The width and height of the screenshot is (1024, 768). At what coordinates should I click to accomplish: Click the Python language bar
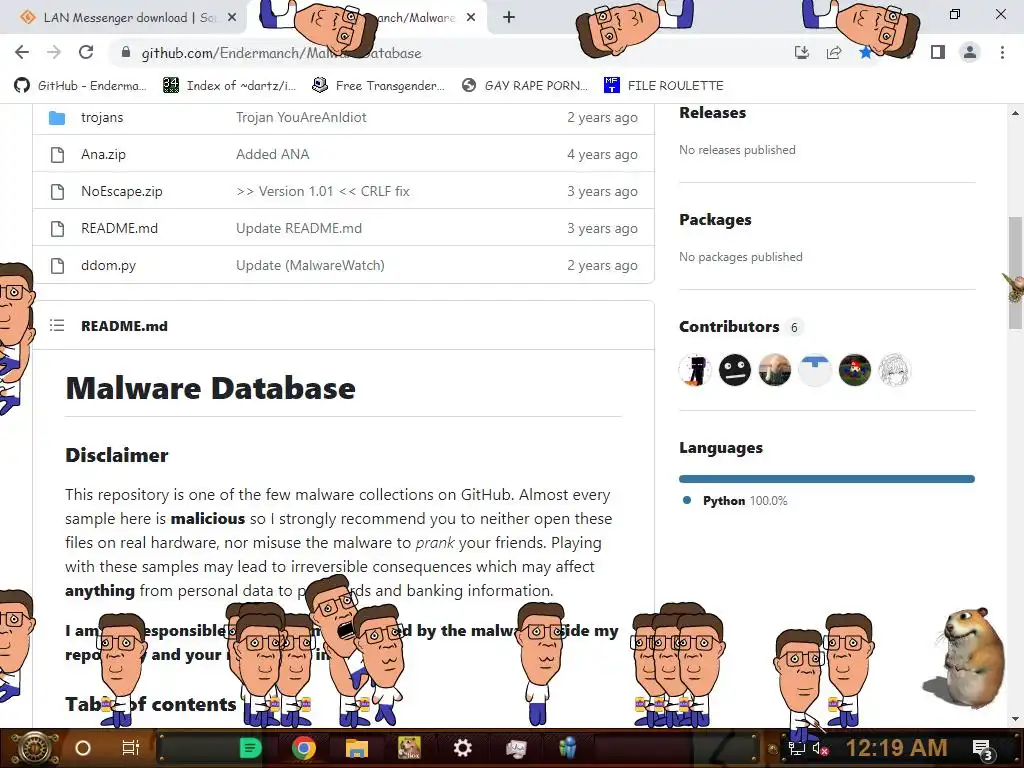[827, 479]
